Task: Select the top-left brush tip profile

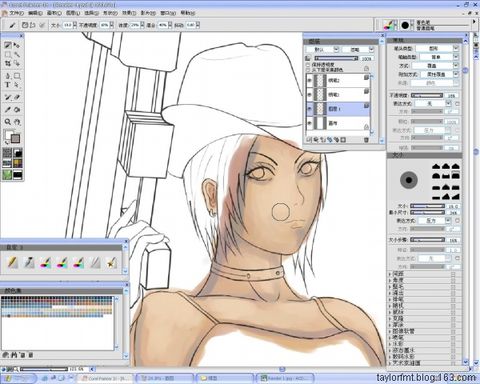Action: (x=437, y=166)
